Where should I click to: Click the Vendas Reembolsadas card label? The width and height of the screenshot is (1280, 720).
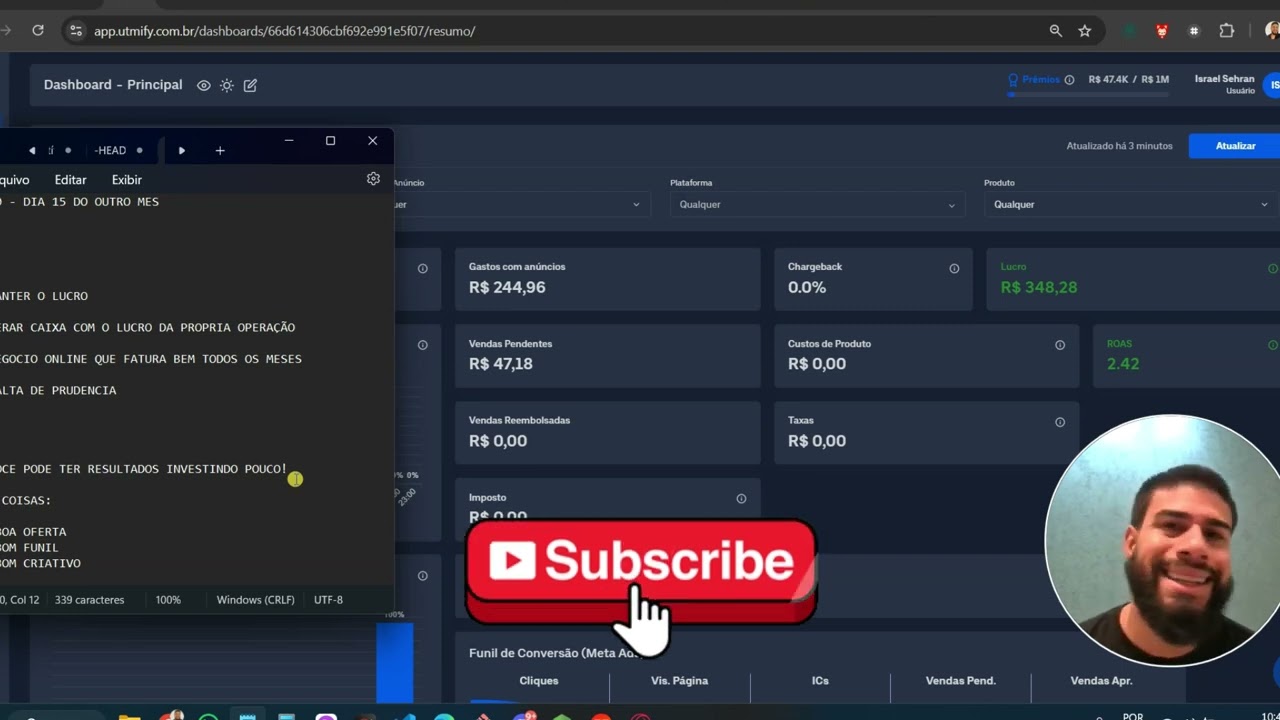tap(519, 420)
